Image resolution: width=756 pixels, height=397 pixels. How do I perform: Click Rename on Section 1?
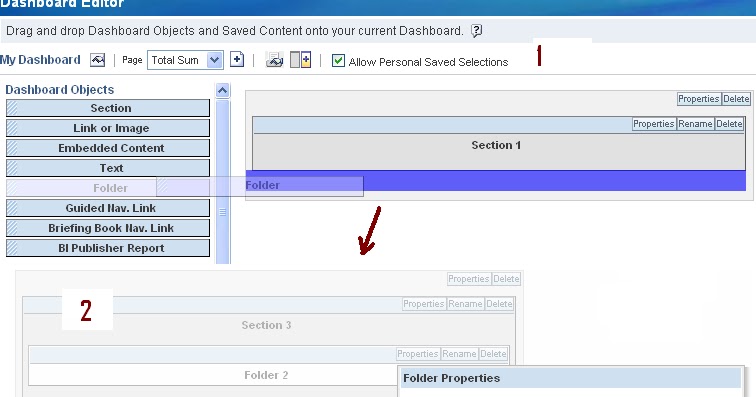[695, 124]
